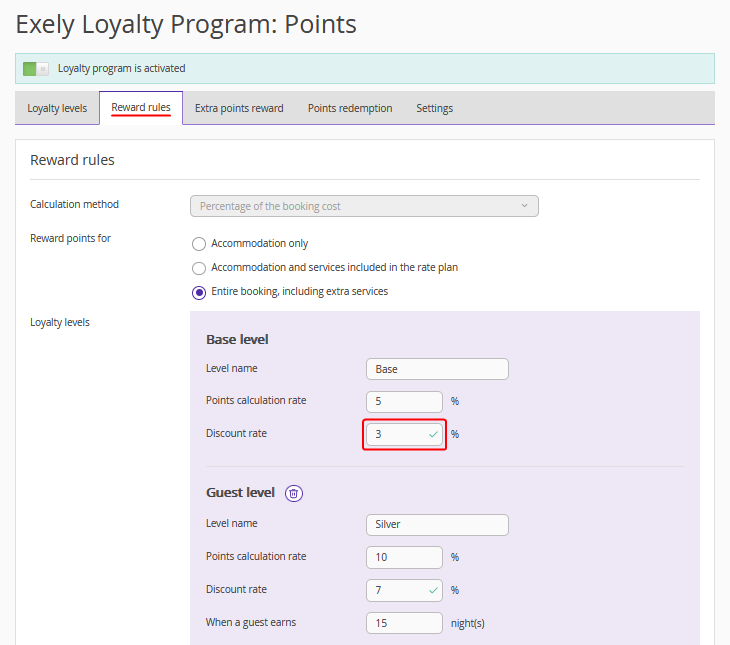Screen dimensions: 730x645
Task: Switch to the Loyalty levels tab
Action: click(57, 108)
